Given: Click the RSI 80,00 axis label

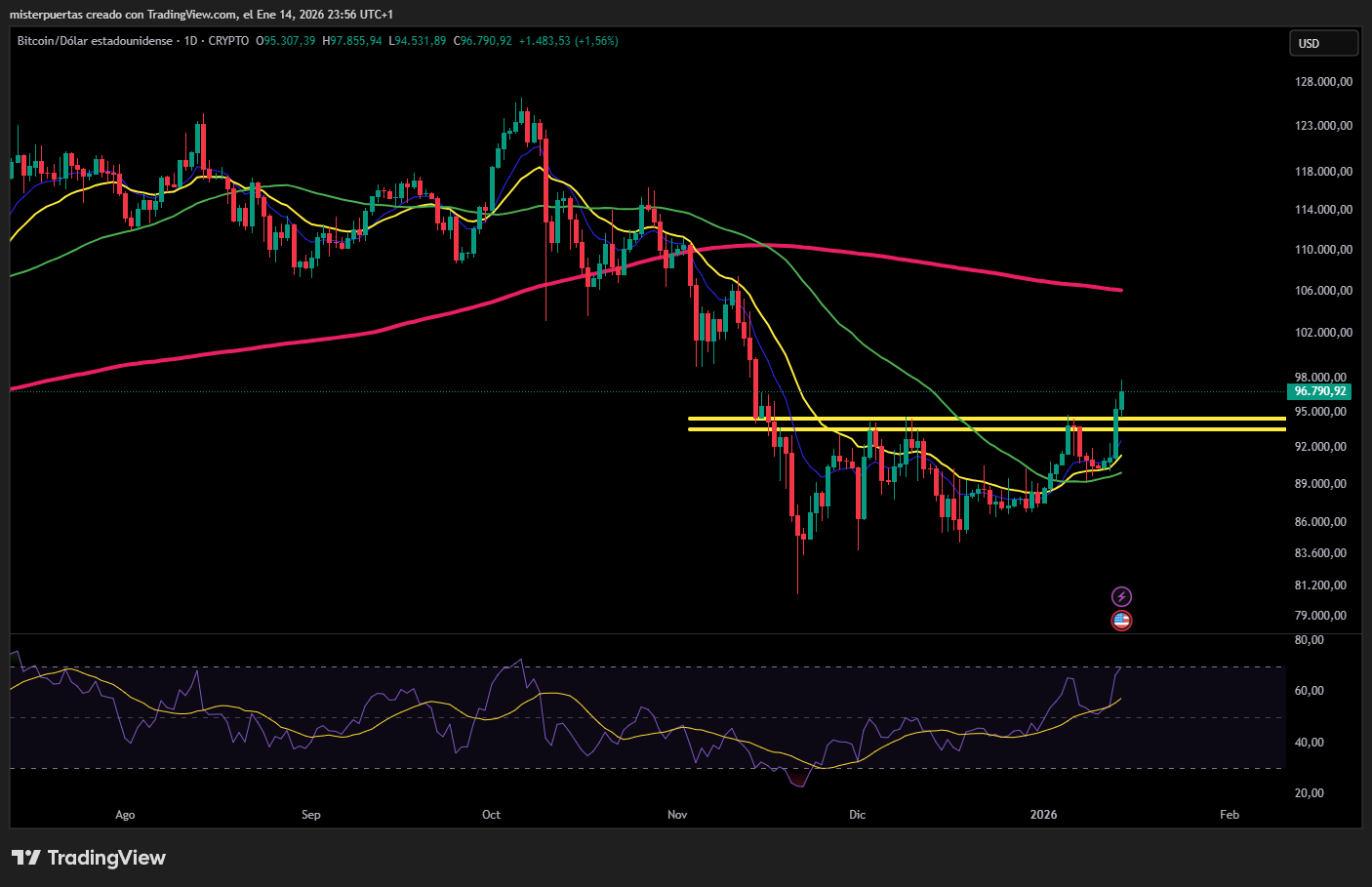Looking at the screenshot, I should [1309, 640].
